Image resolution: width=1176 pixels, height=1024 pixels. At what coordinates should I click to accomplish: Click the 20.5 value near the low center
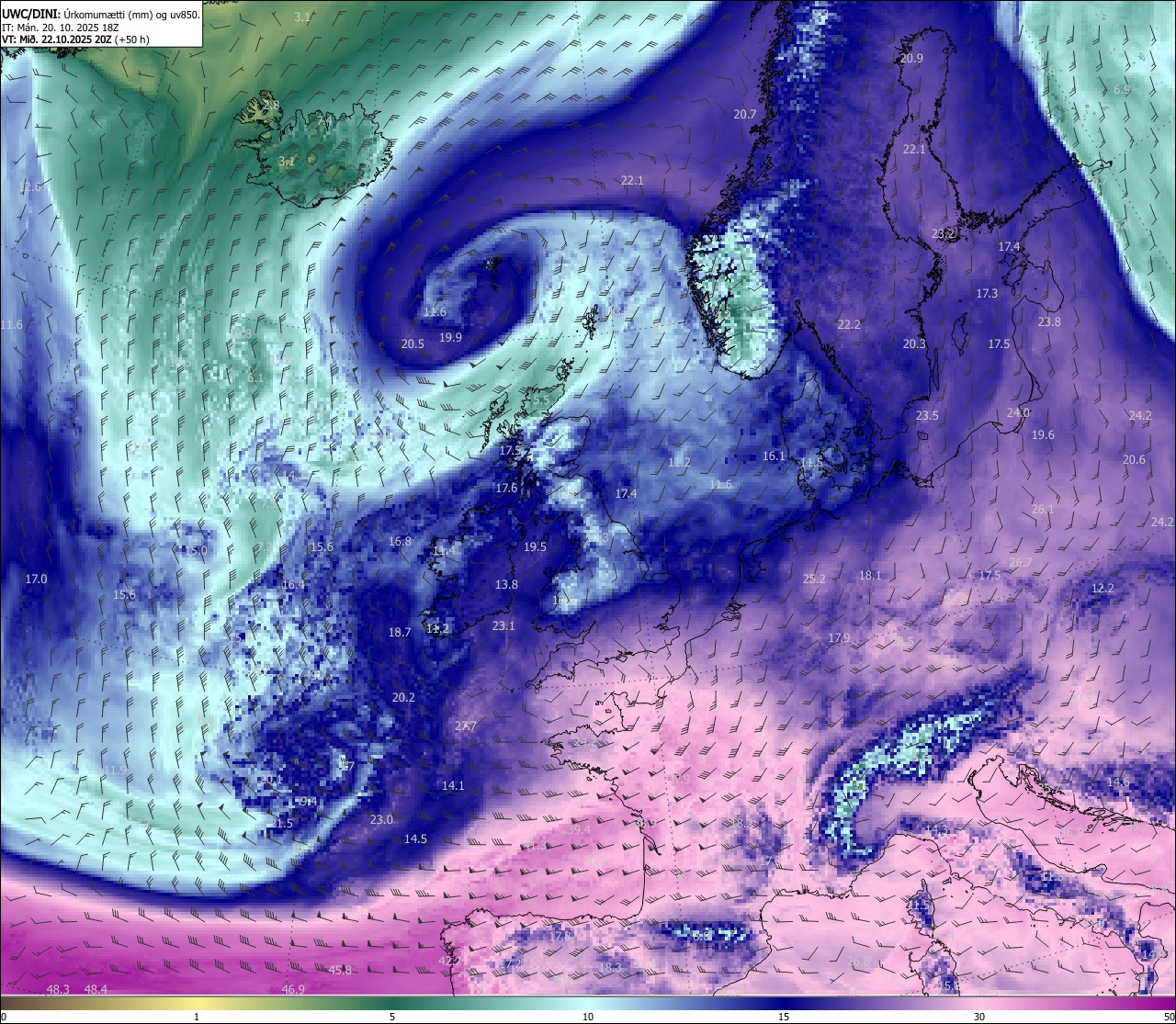413,343
